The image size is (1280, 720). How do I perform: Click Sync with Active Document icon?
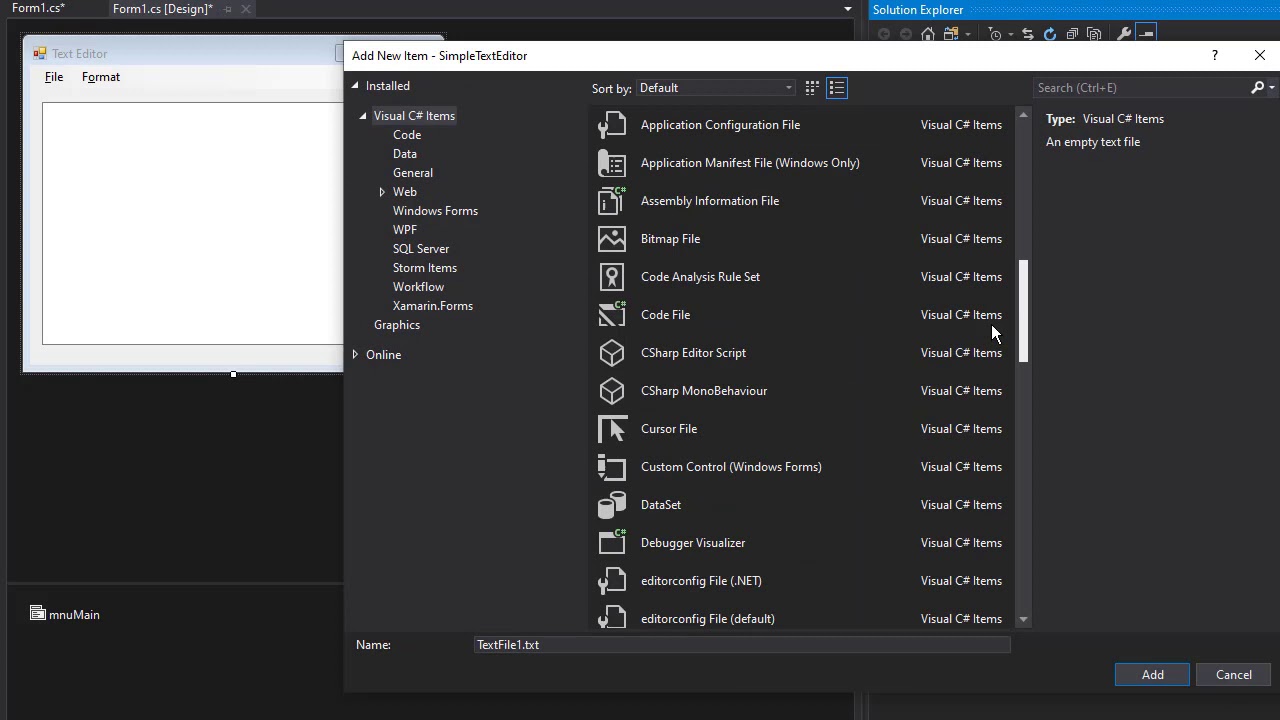pos(1027,34)
